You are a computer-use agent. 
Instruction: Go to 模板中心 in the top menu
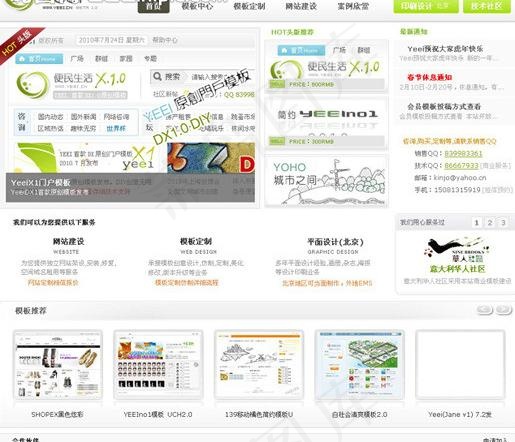tap(197, 6)
